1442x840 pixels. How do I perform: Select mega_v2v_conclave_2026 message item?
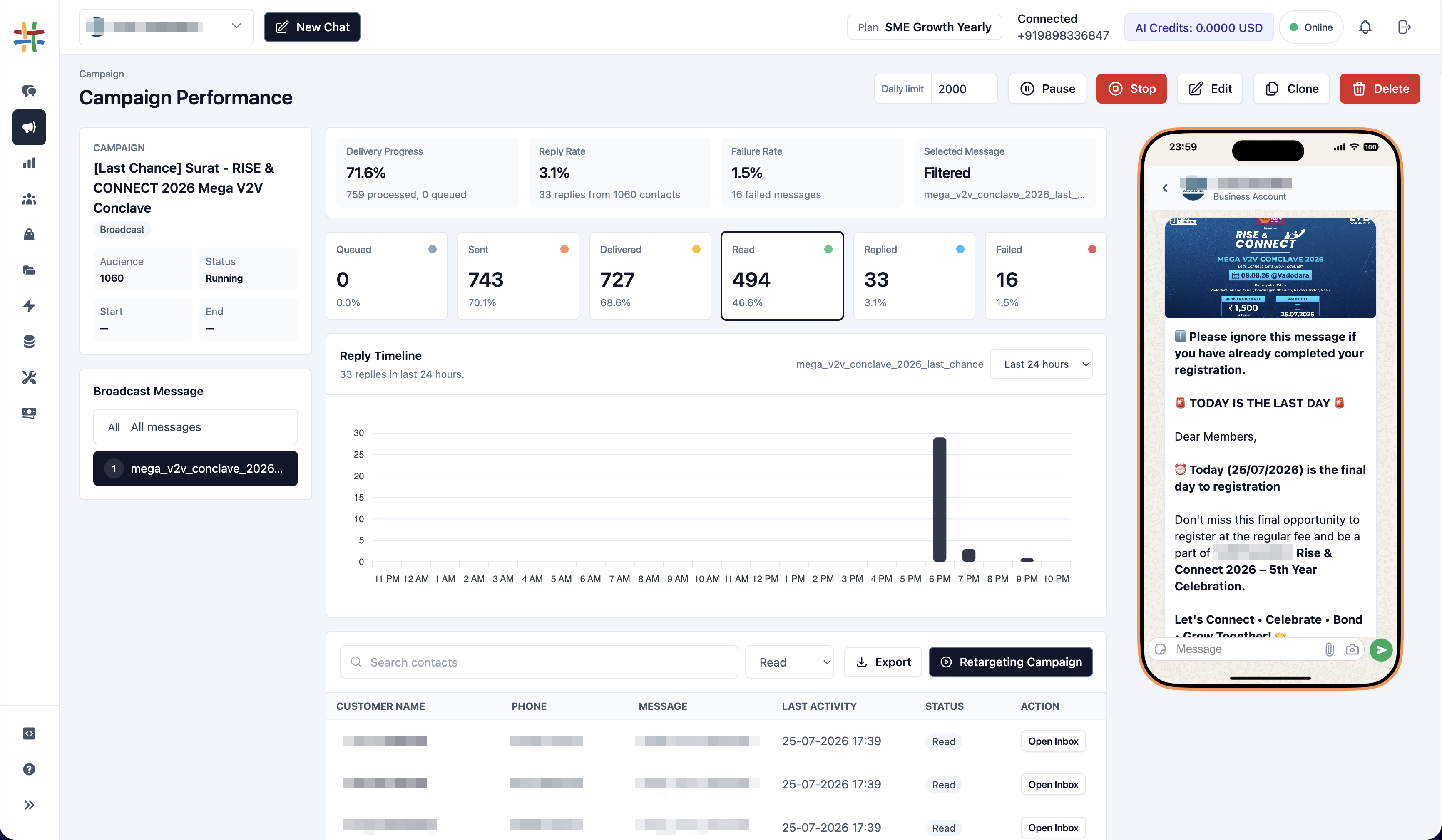[x=196, y=468]
